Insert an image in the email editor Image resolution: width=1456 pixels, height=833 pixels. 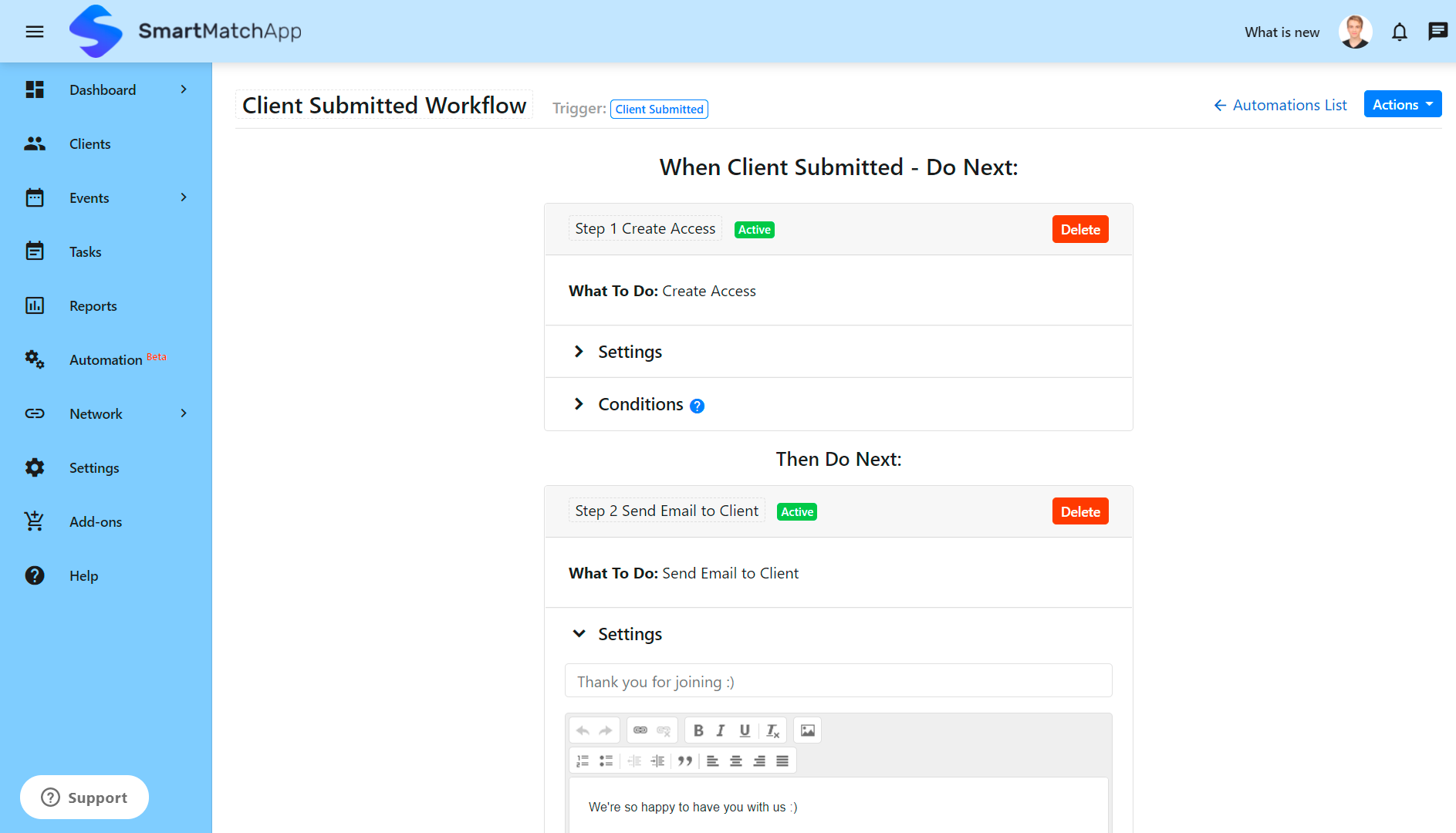tap(807, 730)
